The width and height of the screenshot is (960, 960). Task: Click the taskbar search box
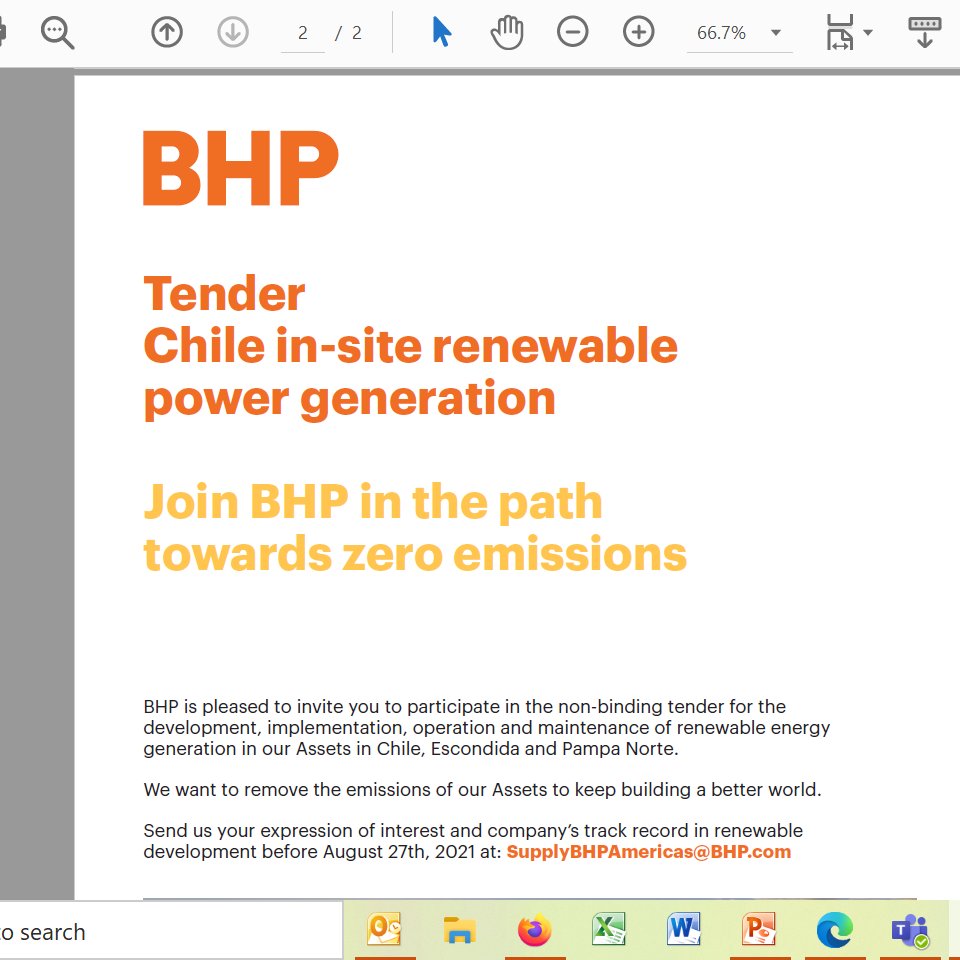coord(171,931)
